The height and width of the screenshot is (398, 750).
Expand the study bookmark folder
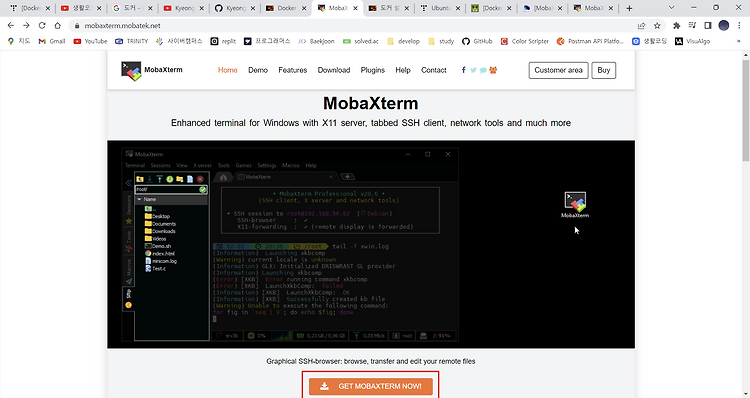click(x=441, y=41)
